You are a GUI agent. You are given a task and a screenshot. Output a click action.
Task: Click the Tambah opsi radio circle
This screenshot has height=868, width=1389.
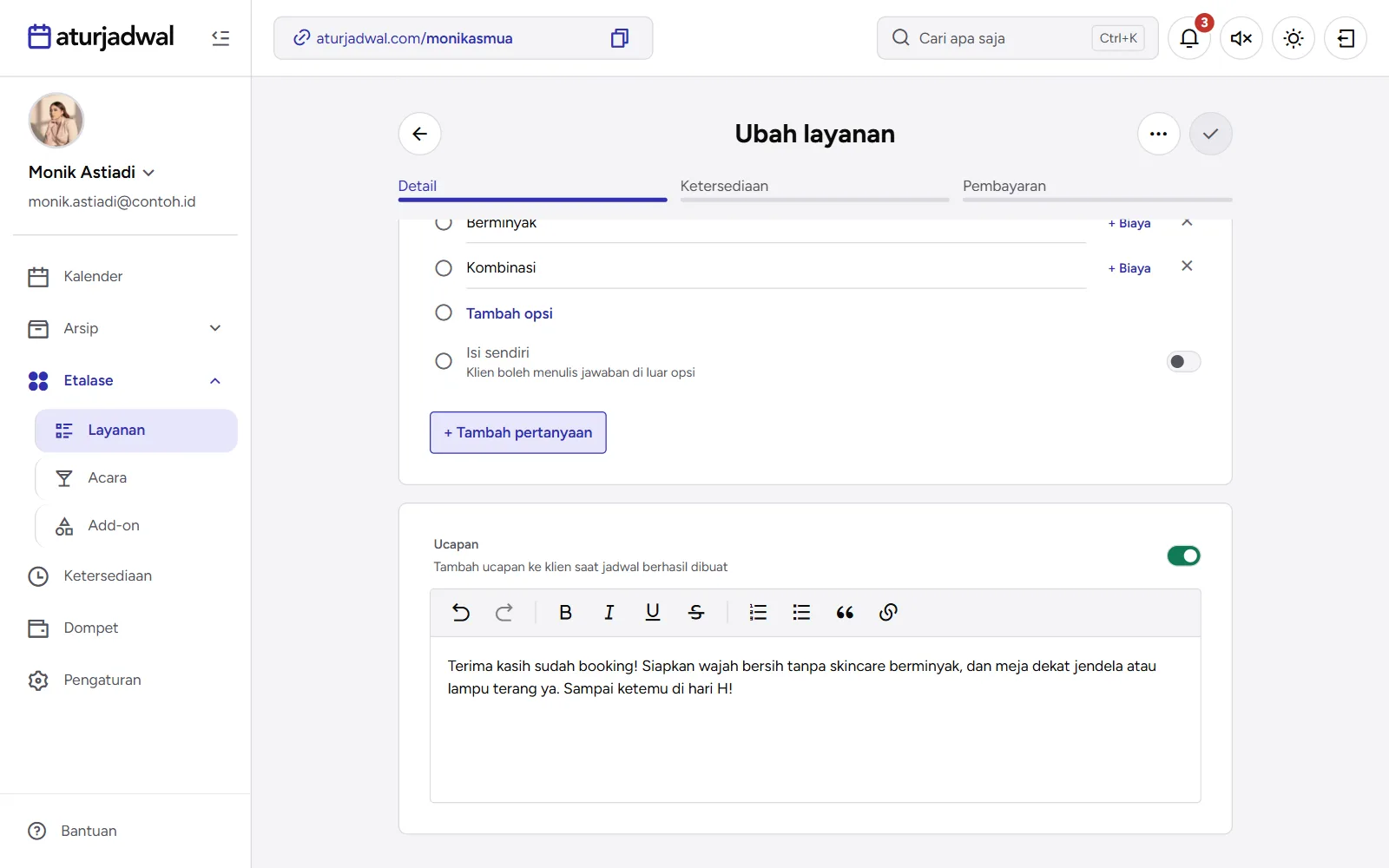[x=444, y=312]
